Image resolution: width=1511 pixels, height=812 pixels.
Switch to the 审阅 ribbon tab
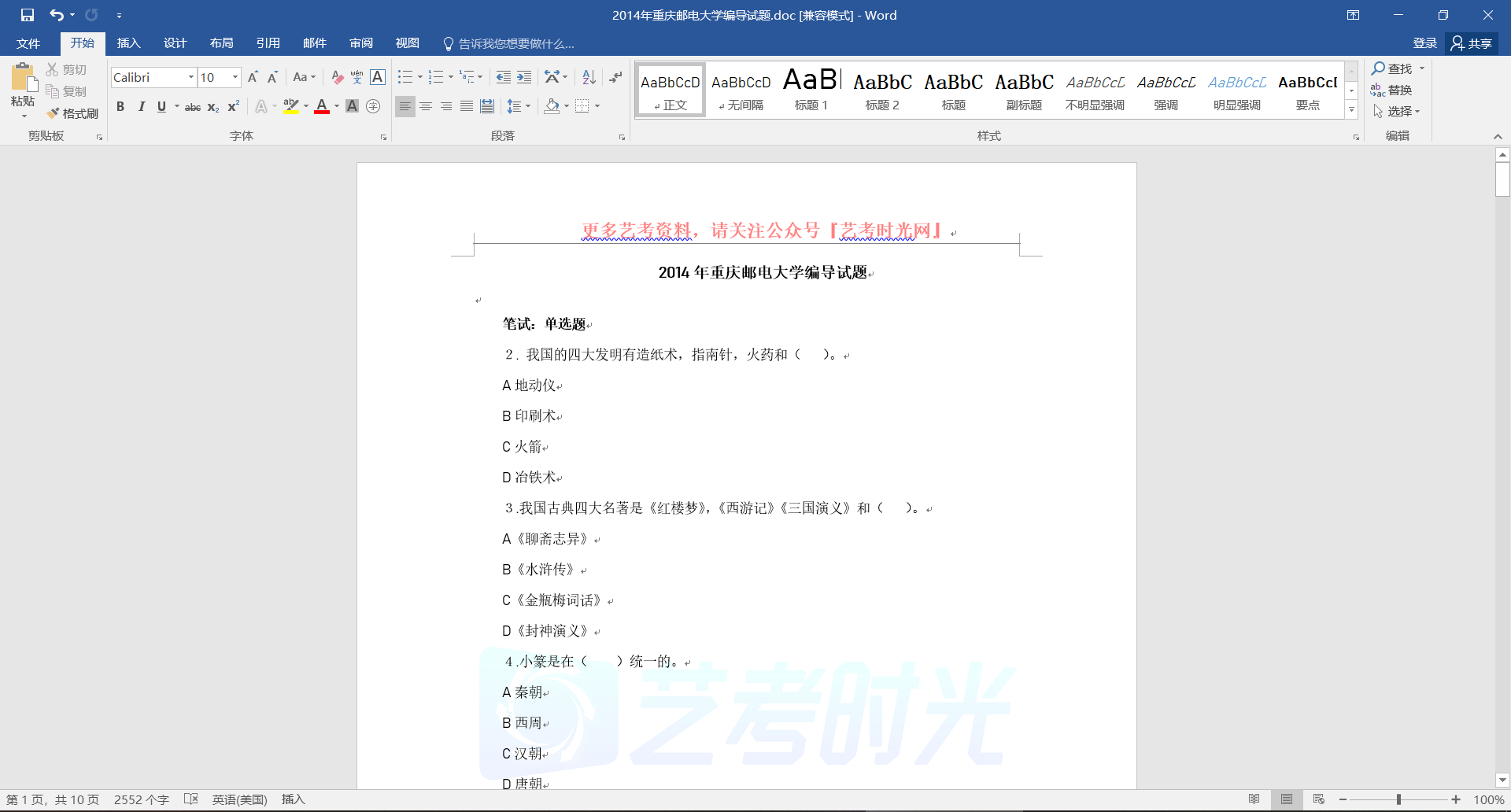[x=361, y=43]
